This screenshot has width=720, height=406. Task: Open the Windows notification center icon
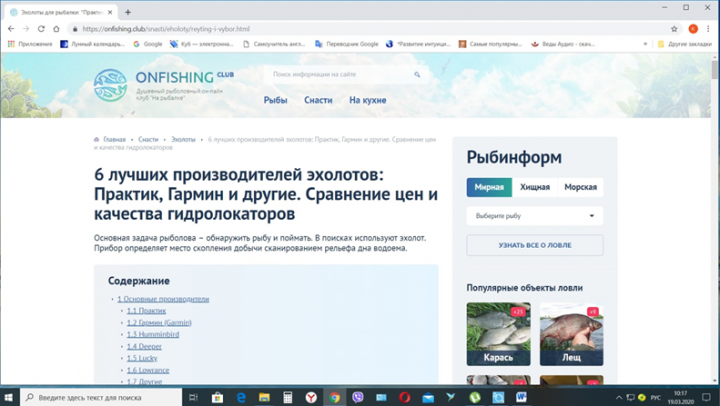pyautogui.click(x=706, y=397)
